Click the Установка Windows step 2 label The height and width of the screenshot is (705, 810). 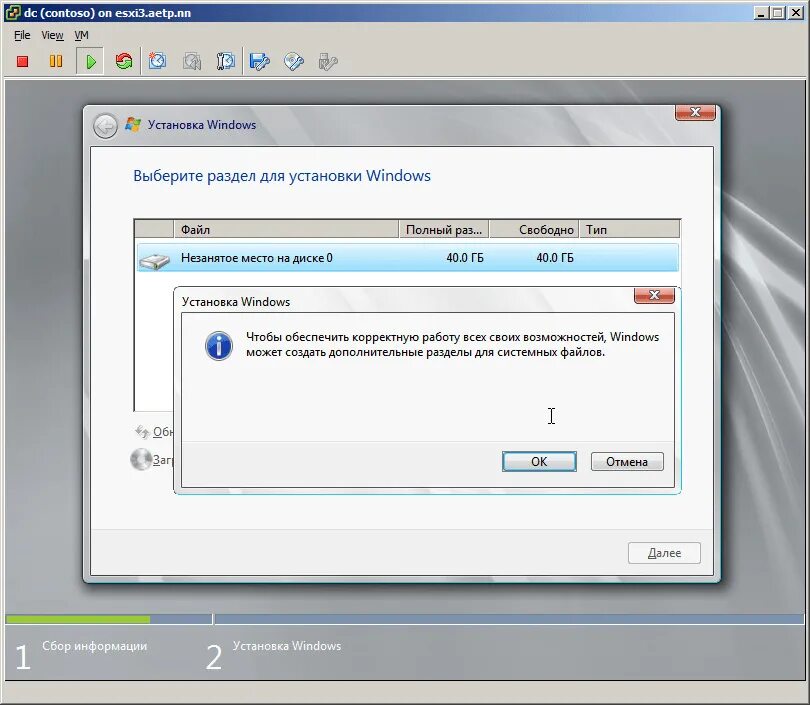[x=287, y=646]
